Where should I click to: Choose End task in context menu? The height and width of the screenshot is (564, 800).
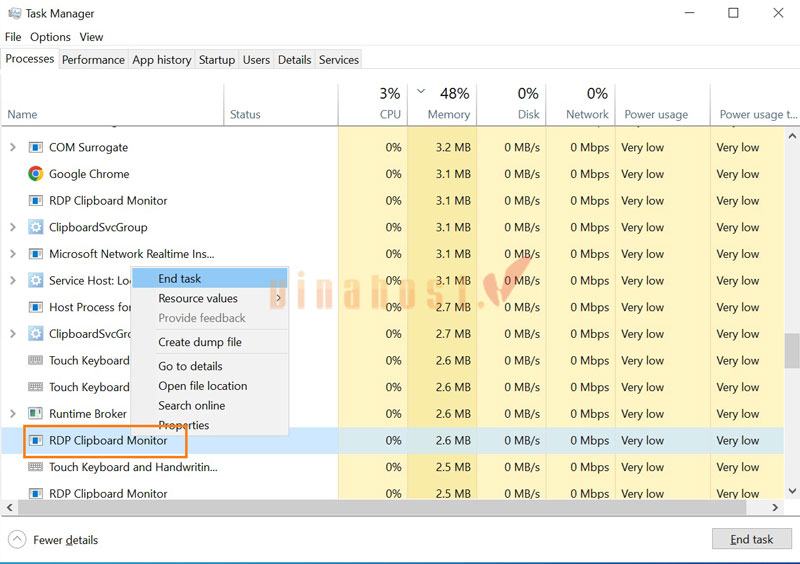coord(210,279)
